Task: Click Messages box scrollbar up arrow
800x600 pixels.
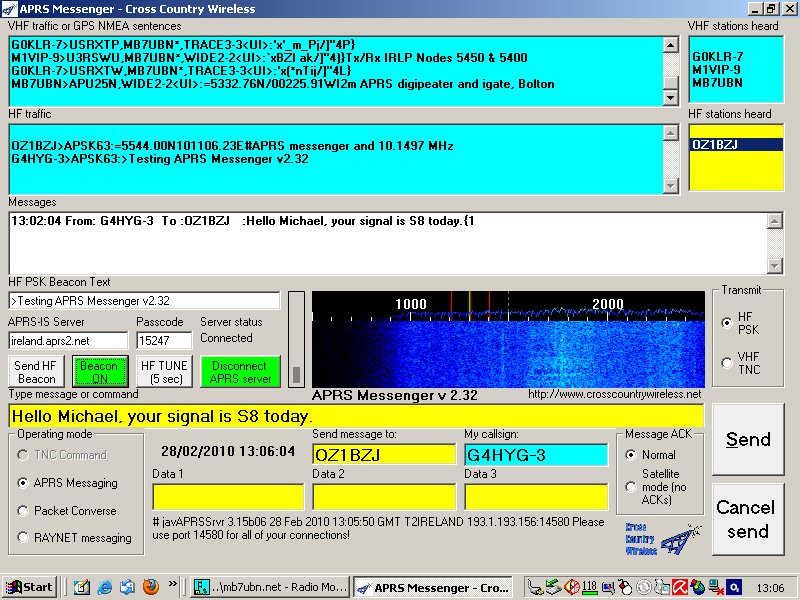Action: click(x=774, y=221)
